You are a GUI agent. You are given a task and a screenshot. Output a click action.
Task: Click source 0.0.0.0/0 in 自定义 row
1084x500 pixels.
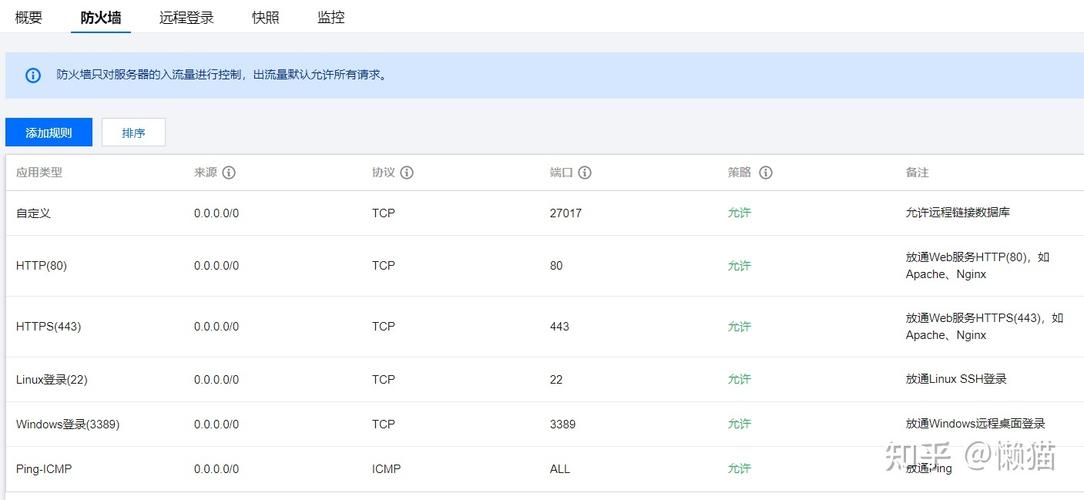pos(216,213)
